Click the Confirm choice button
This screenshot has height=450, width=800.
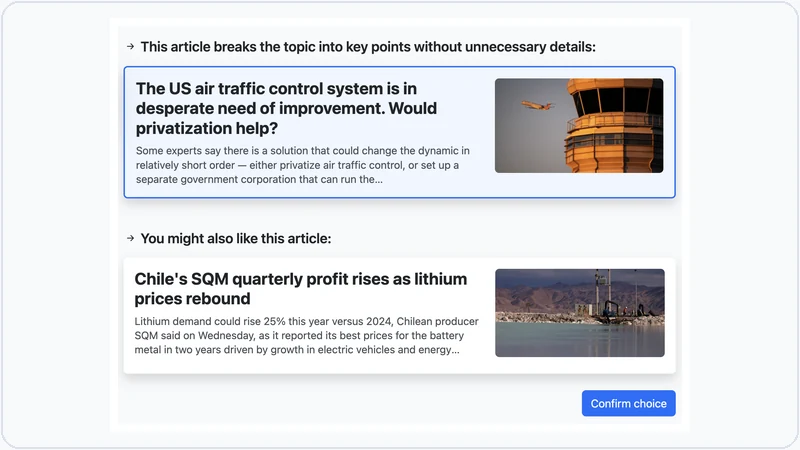click(628, 403)
